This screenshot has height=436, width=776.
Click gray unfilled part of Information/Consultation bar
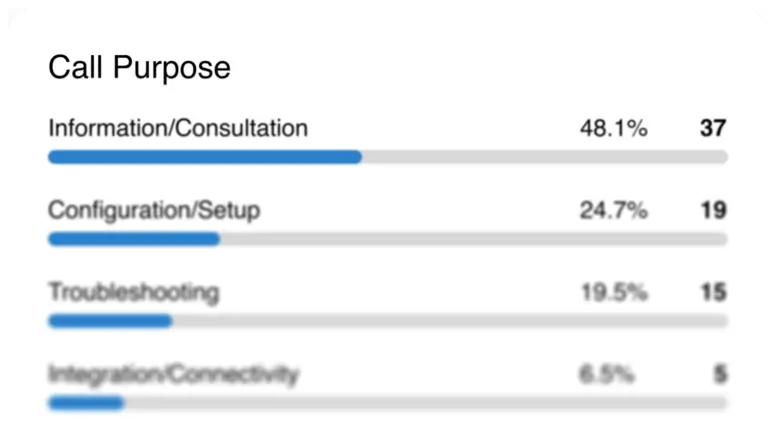tap(545, 157)
